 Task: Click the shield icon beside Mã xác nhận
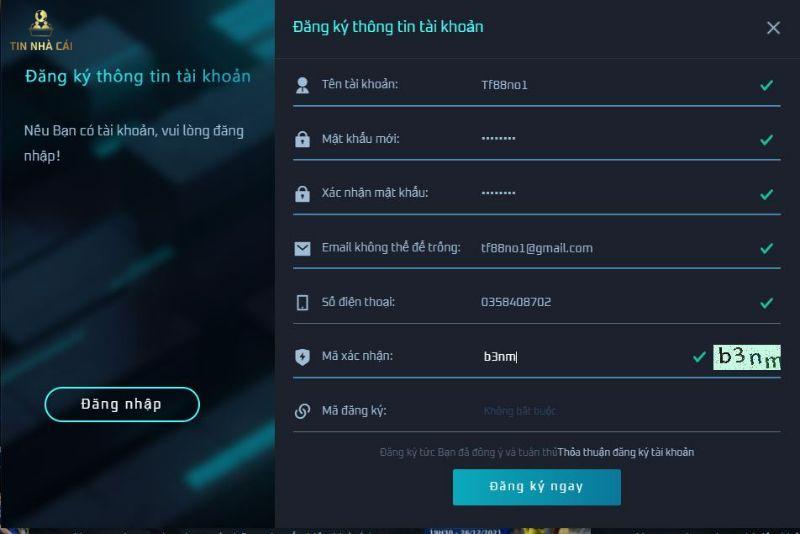[302, 357]
